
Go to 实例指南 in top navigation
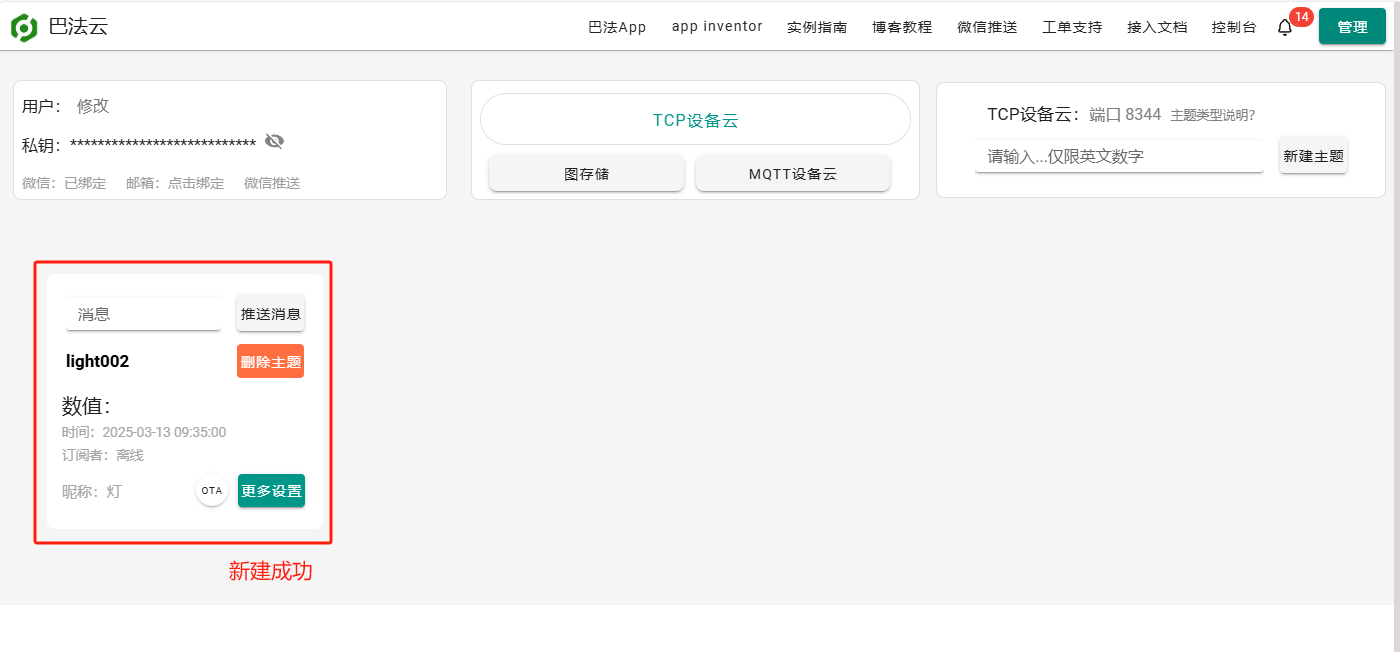click(817, 27)
